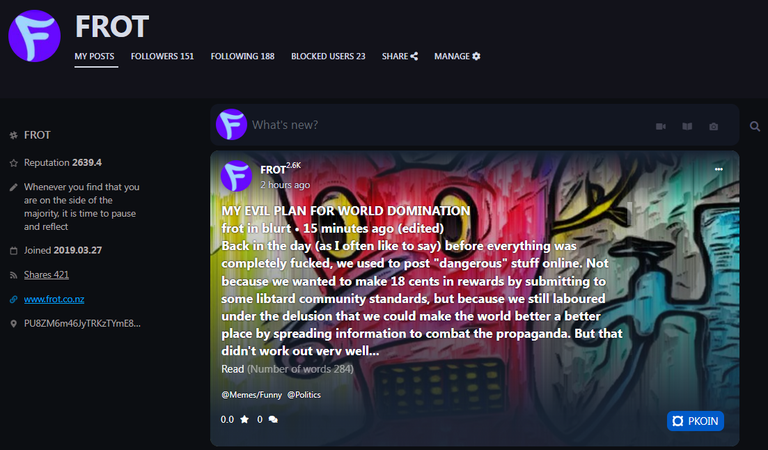768x450 pixels.
Task: Click the article book icon in composer
Action: (x=687, y=126)
